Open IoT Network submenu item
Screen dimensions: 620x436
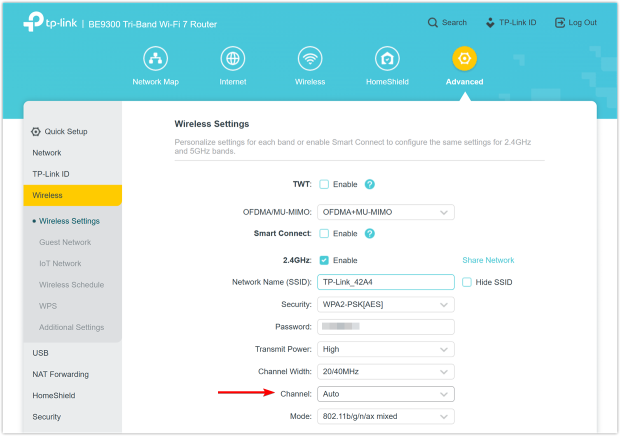pos(60,264)
